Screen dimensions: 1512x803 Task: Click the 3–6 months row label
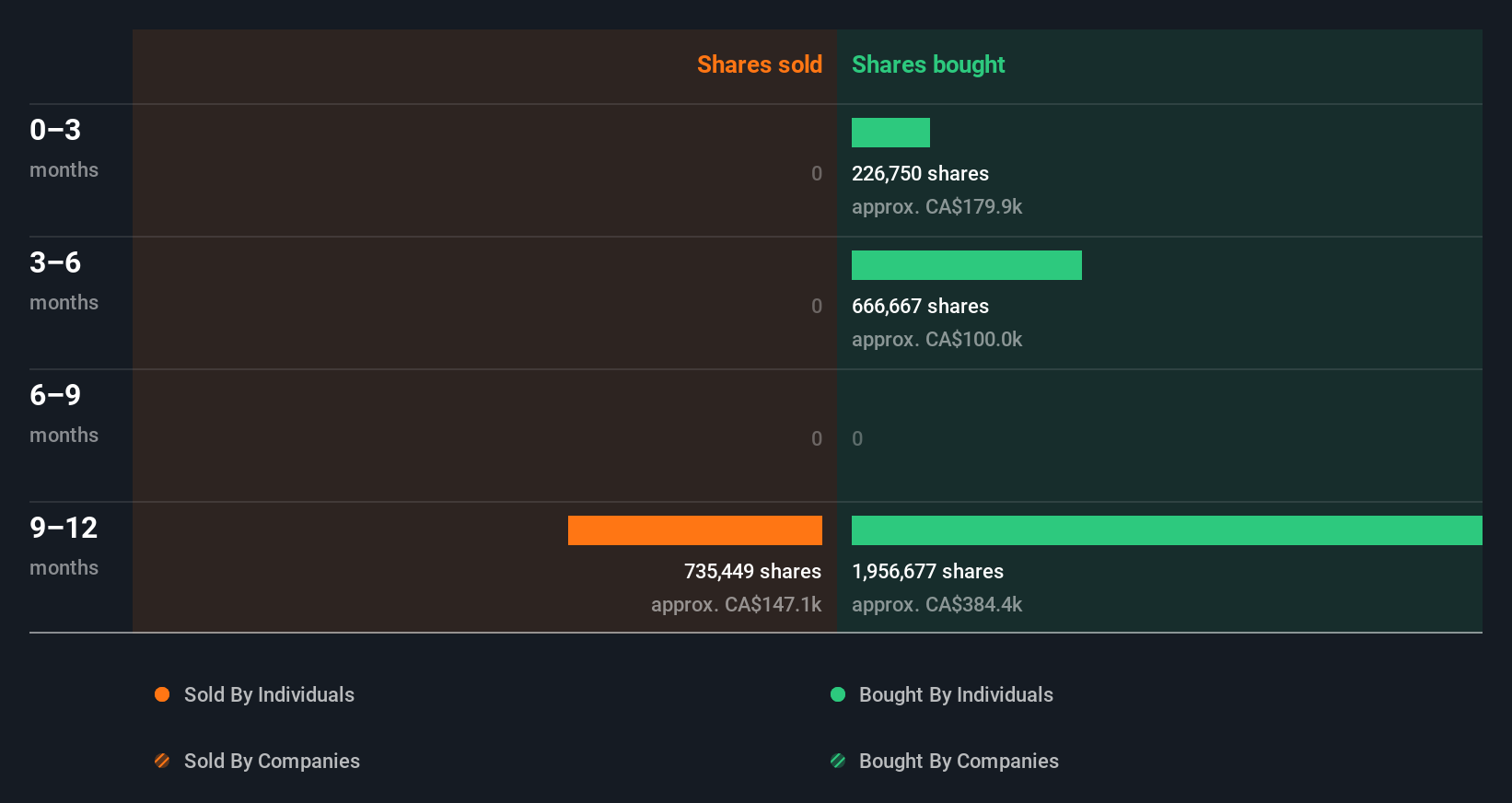click(64, 281)
